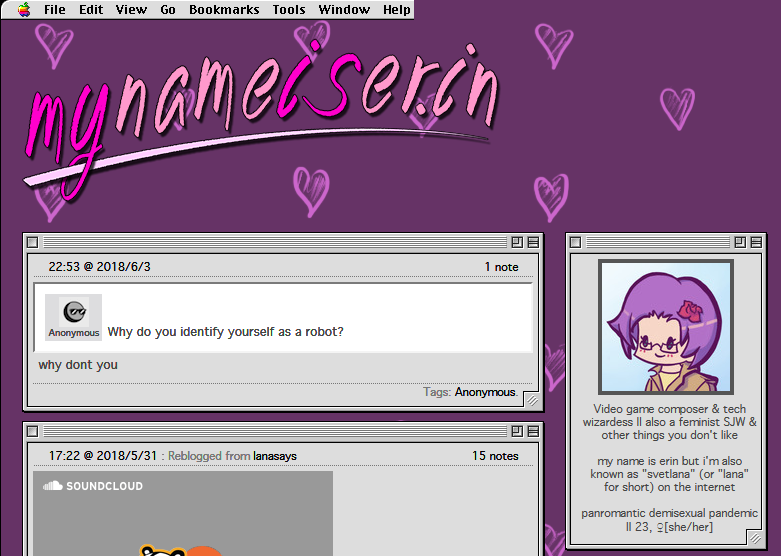Click close box on robot question post
The height and width of the screenshot is (556, 781).
point(32,242)
